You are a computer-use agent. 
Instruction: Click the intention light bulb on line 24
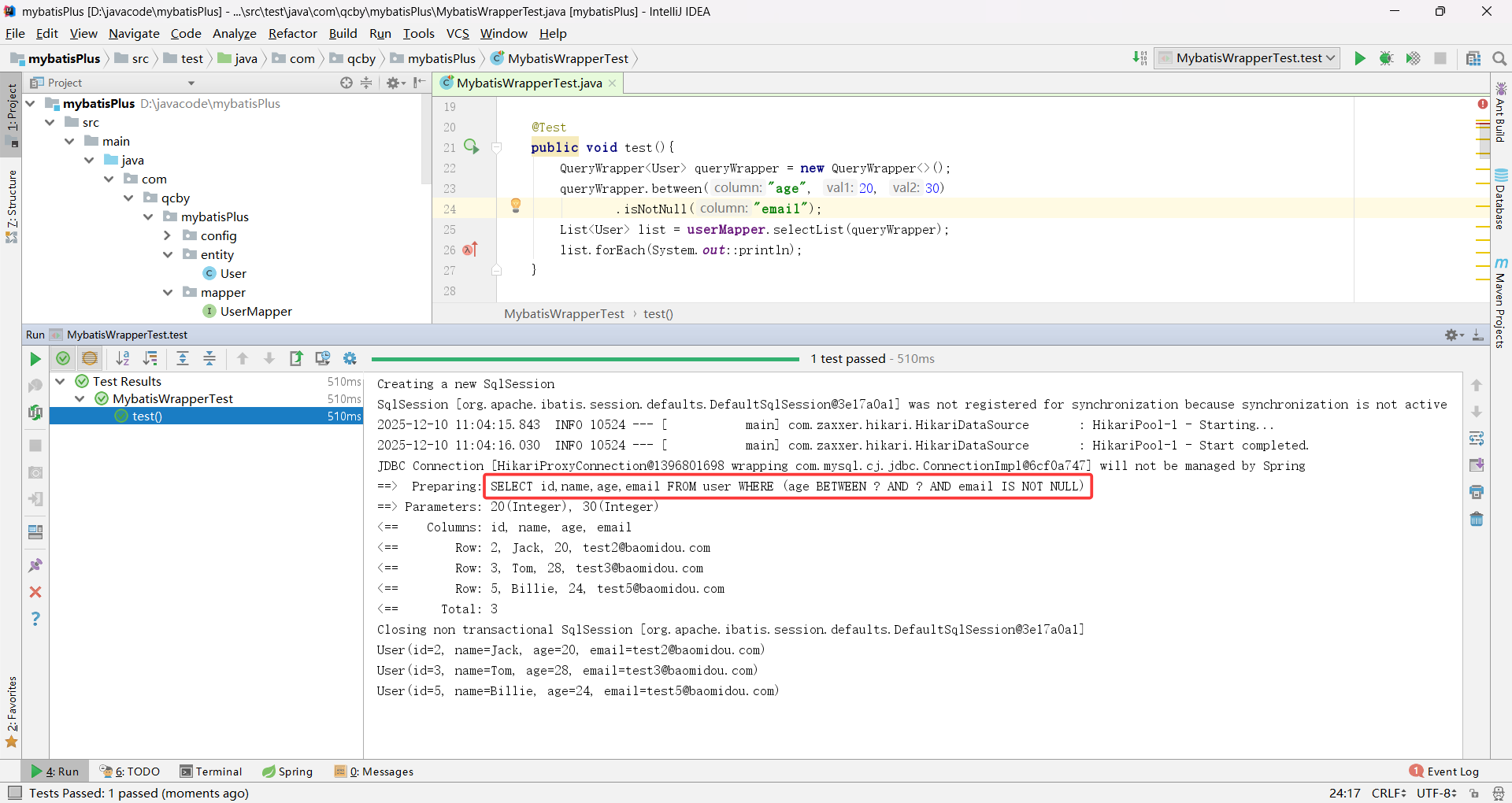[x=516, y=206]
